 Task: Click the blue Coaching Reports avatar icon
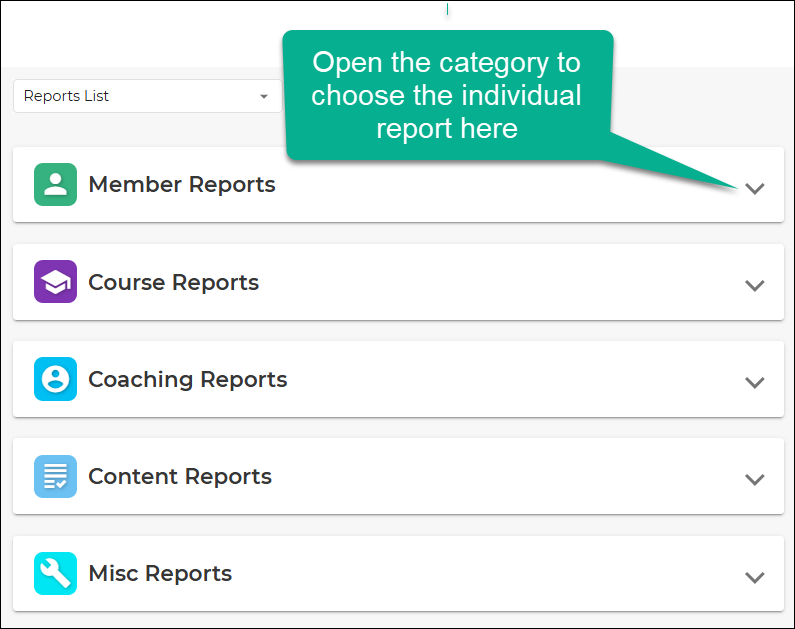point(55,379)
